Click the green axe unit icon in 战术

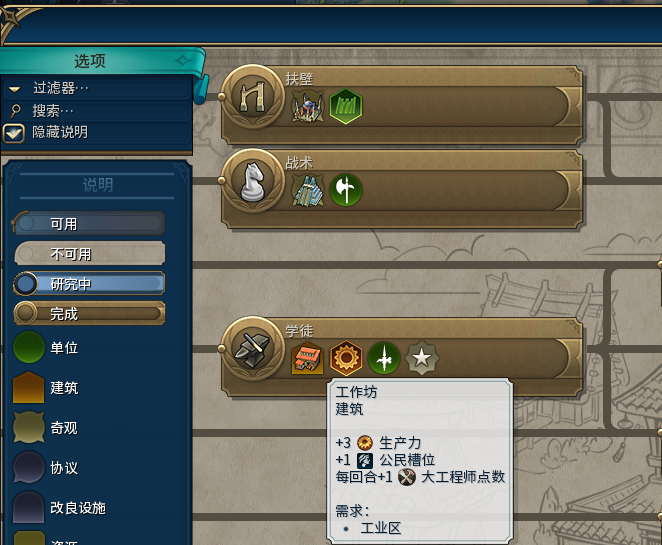tap(346, 190)
